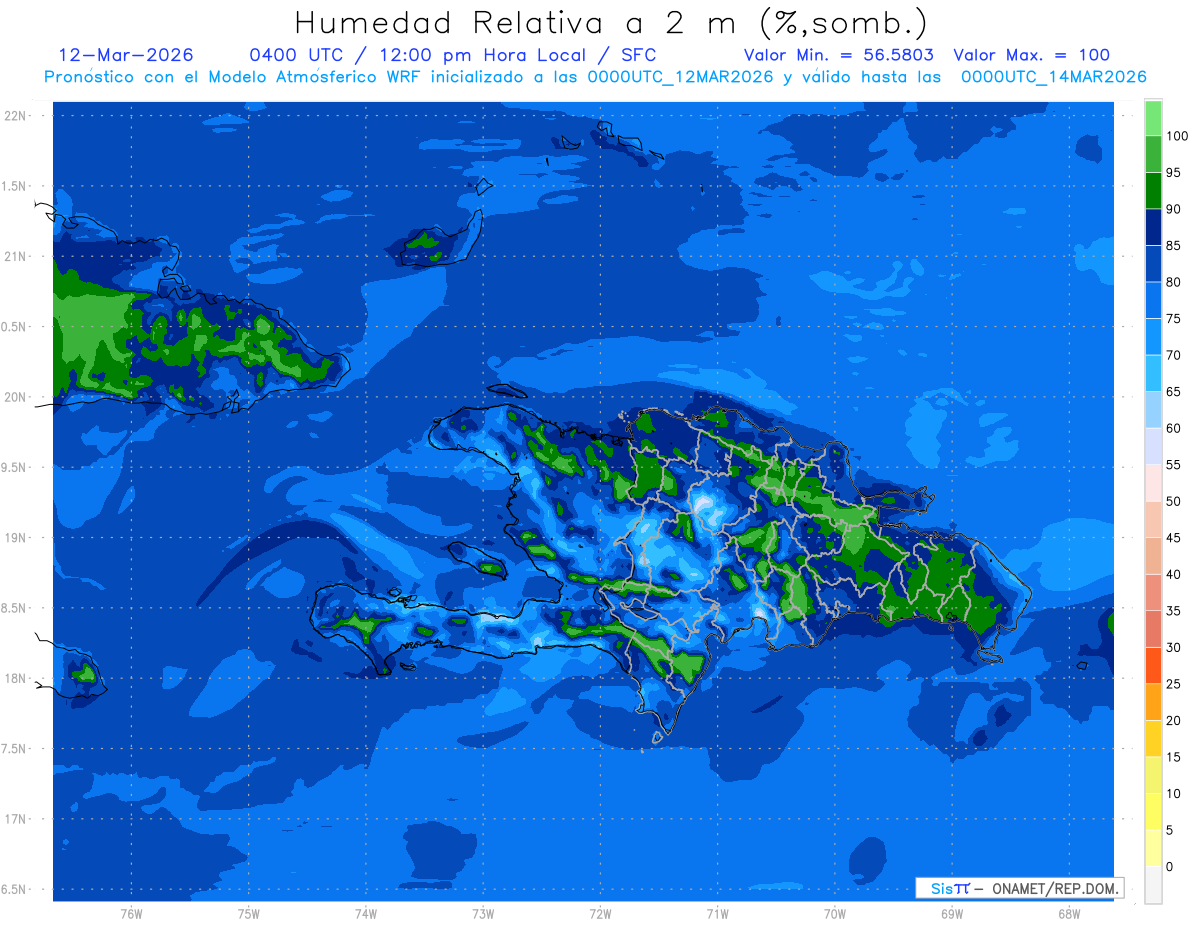
Task: Select the date text "12-Mar-2026"
Action: coord(126,55)
